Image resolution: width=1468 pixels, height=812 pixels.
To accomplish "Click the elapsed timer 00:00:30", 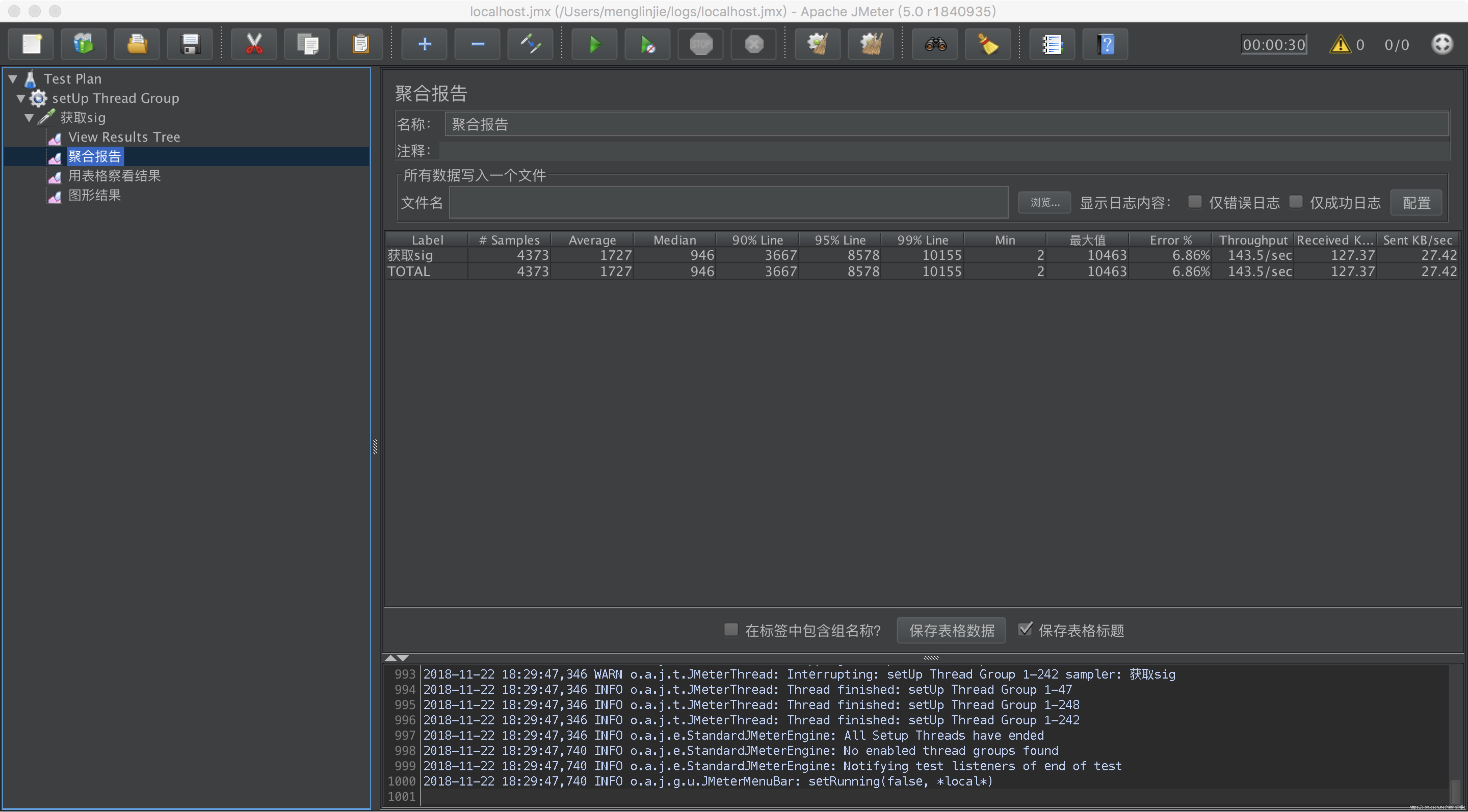I will point(1274,44).
